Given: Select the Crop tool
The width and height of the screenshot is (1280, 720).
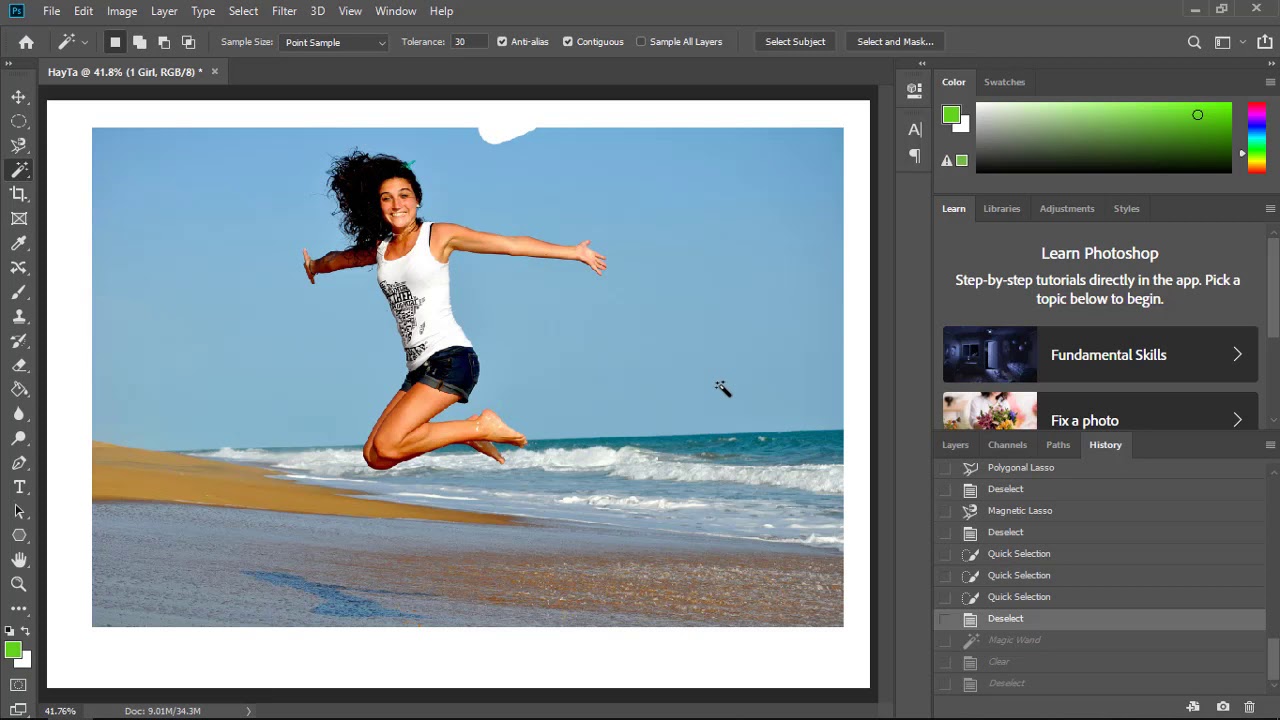Looking at the screenshot, I should point(19,194).
